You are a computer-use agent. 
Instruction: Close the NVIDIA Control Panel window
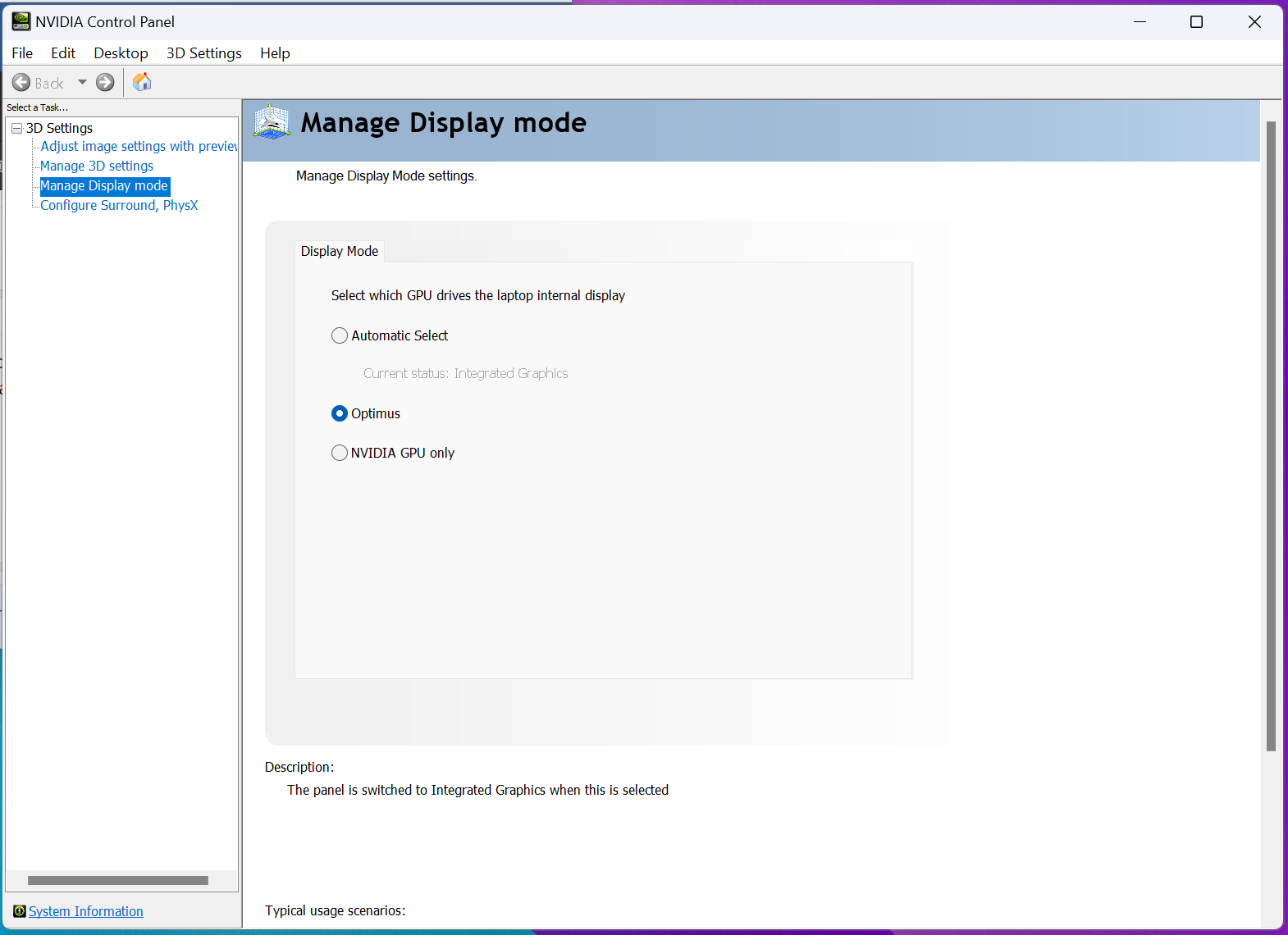(x=1254, y=22)
